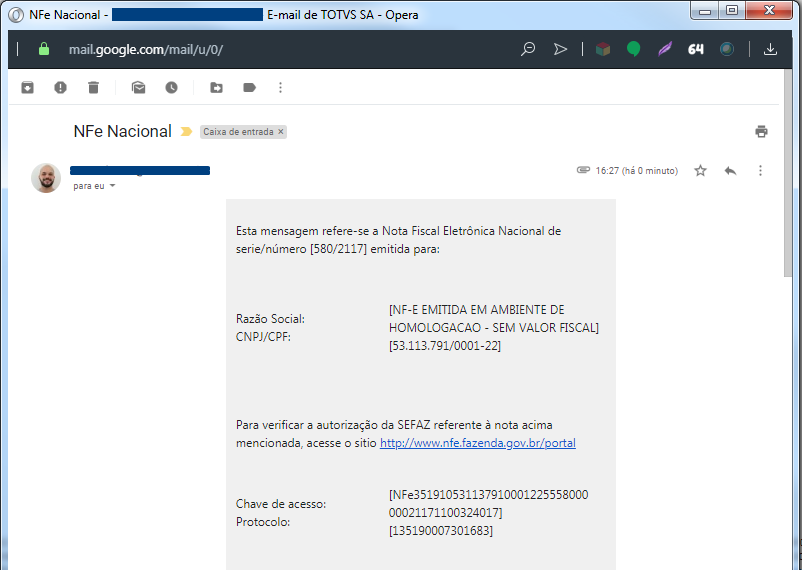Open the green speech bubble extension

pos(634,49)
